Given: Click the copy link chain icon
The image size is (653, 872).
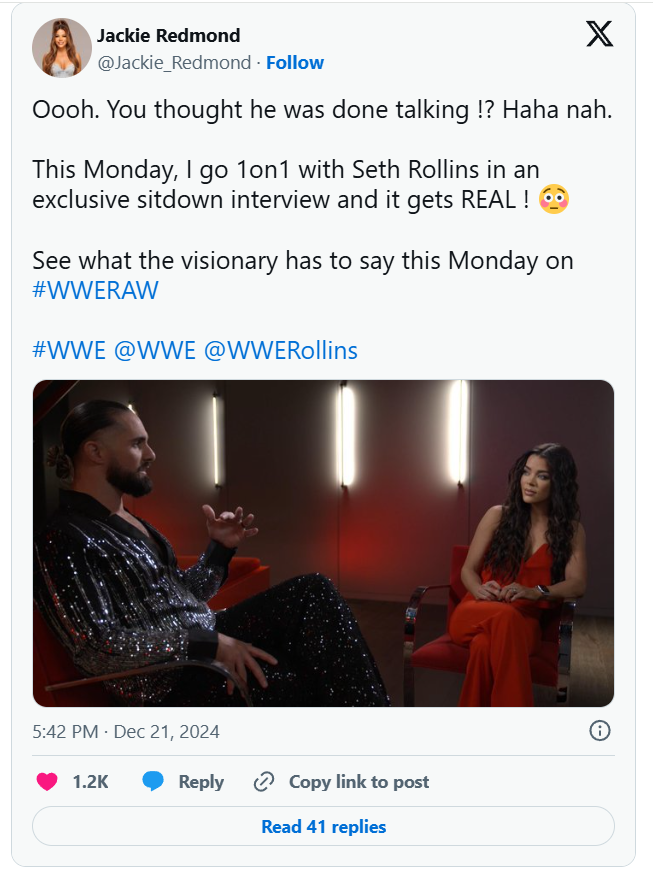Looking at the screenshot, I should 264,782.
